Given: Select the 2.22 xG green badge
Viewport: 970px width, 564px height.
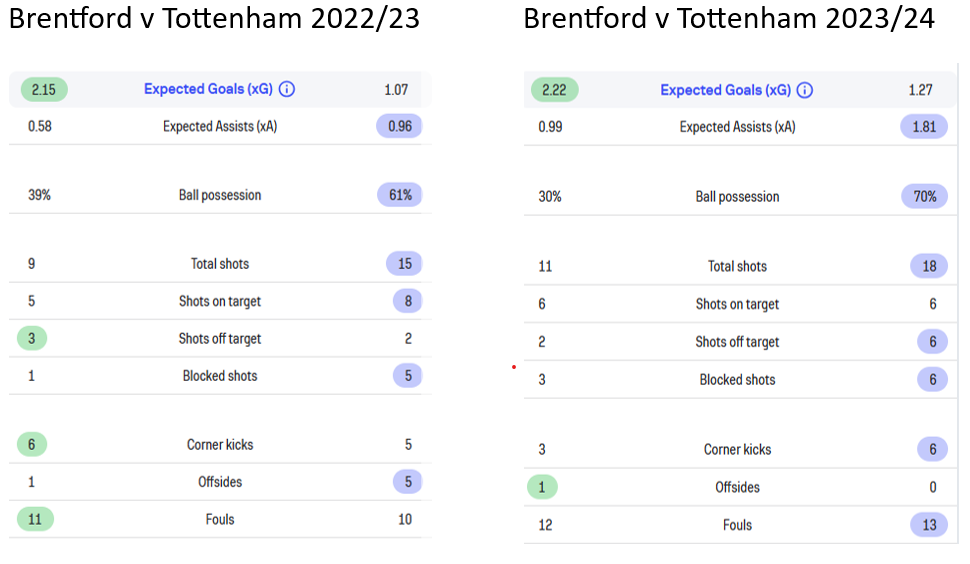Looking at the screenshot, I should 554,90.
